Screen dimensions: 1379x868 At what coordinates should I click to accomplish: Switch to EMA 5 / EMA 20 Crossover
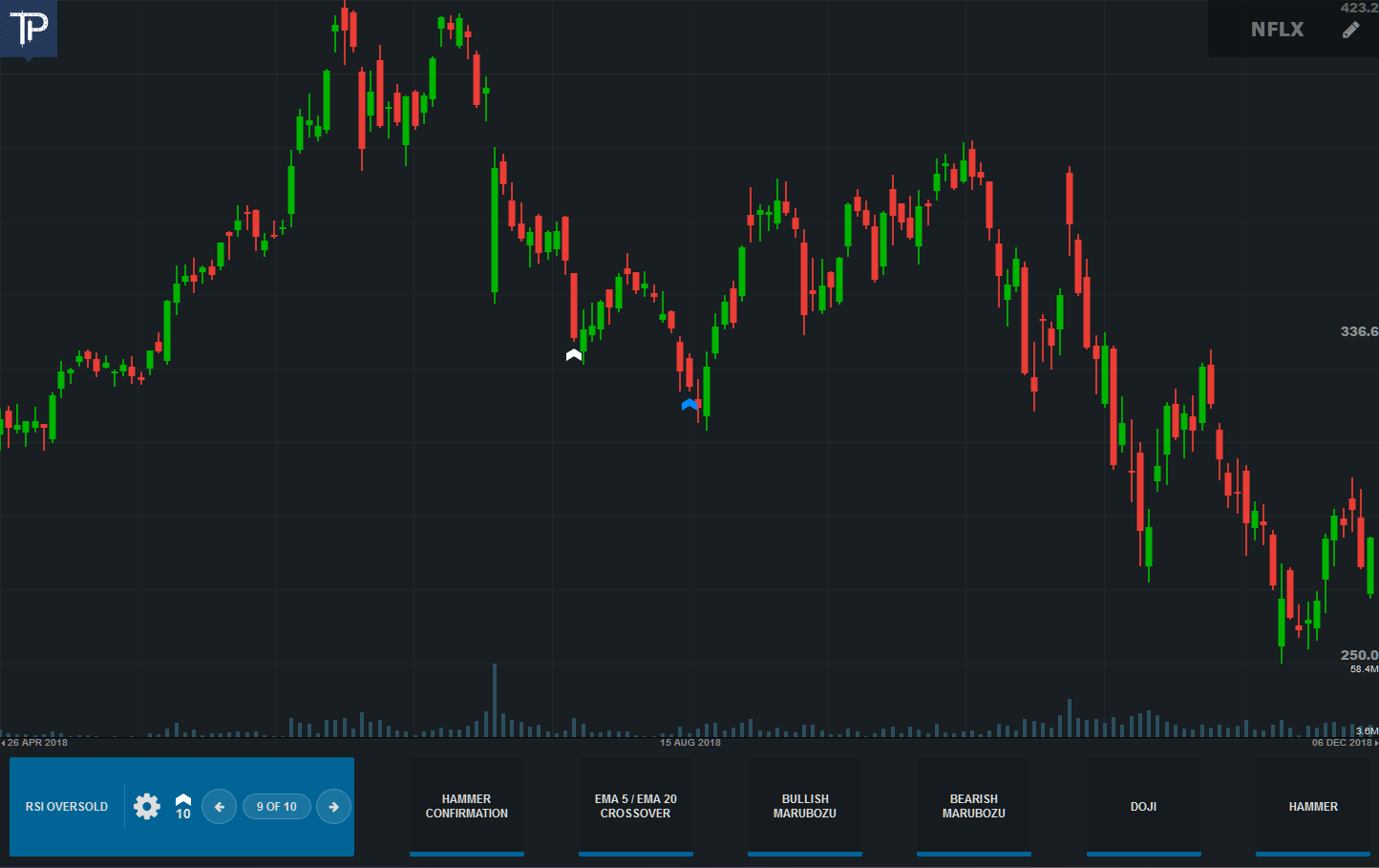(636, 807)
